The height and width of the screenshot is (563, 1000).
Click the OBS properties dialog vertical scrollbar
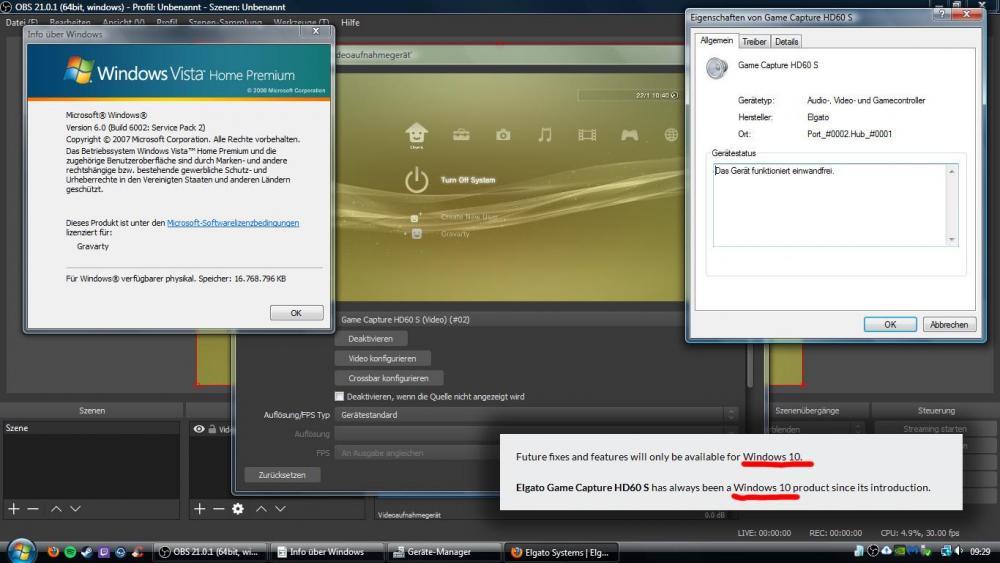tap(750, 363)
